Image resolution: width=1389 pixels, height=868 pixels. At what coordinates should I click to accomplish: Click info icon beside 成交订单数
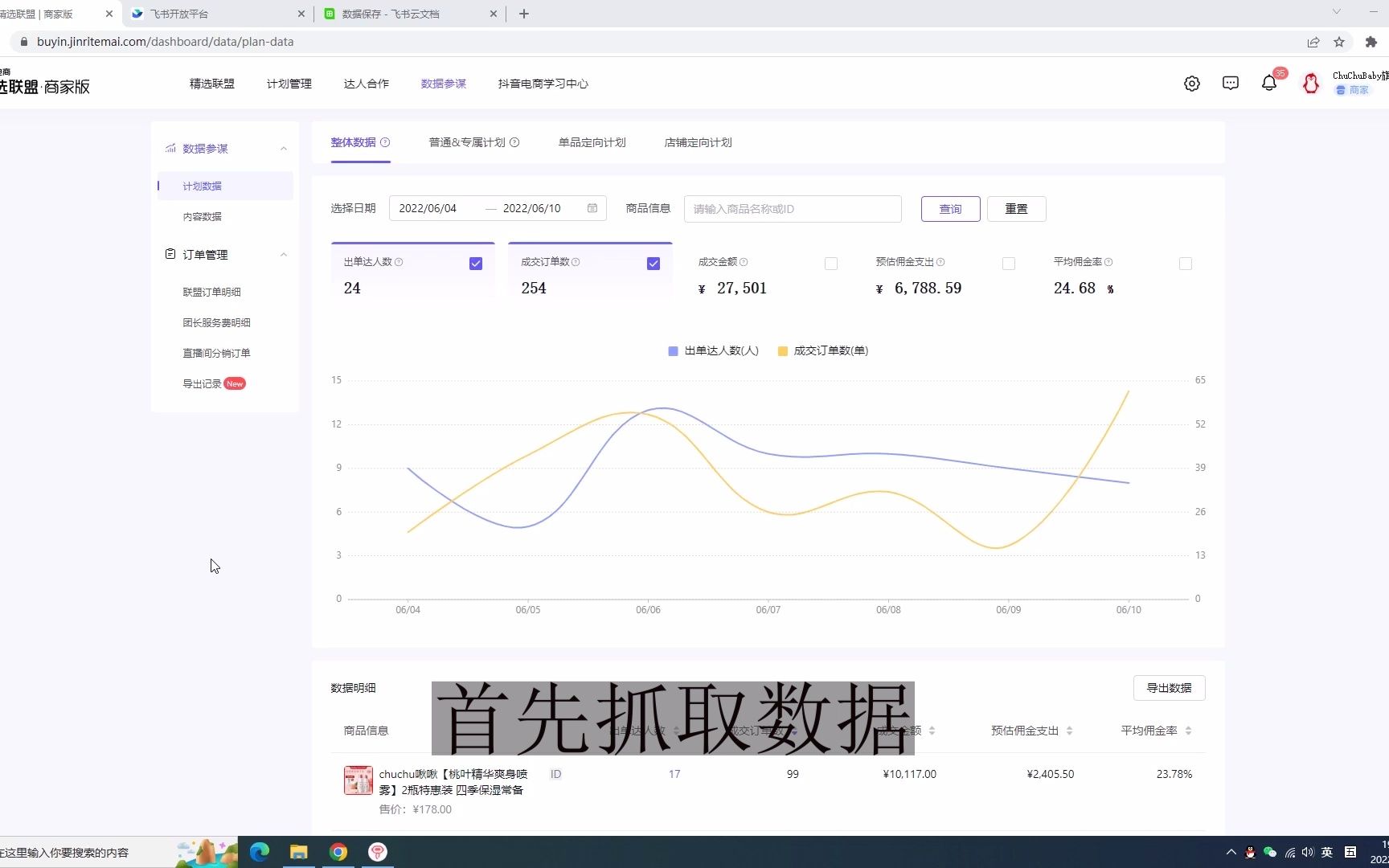point(576,262)
